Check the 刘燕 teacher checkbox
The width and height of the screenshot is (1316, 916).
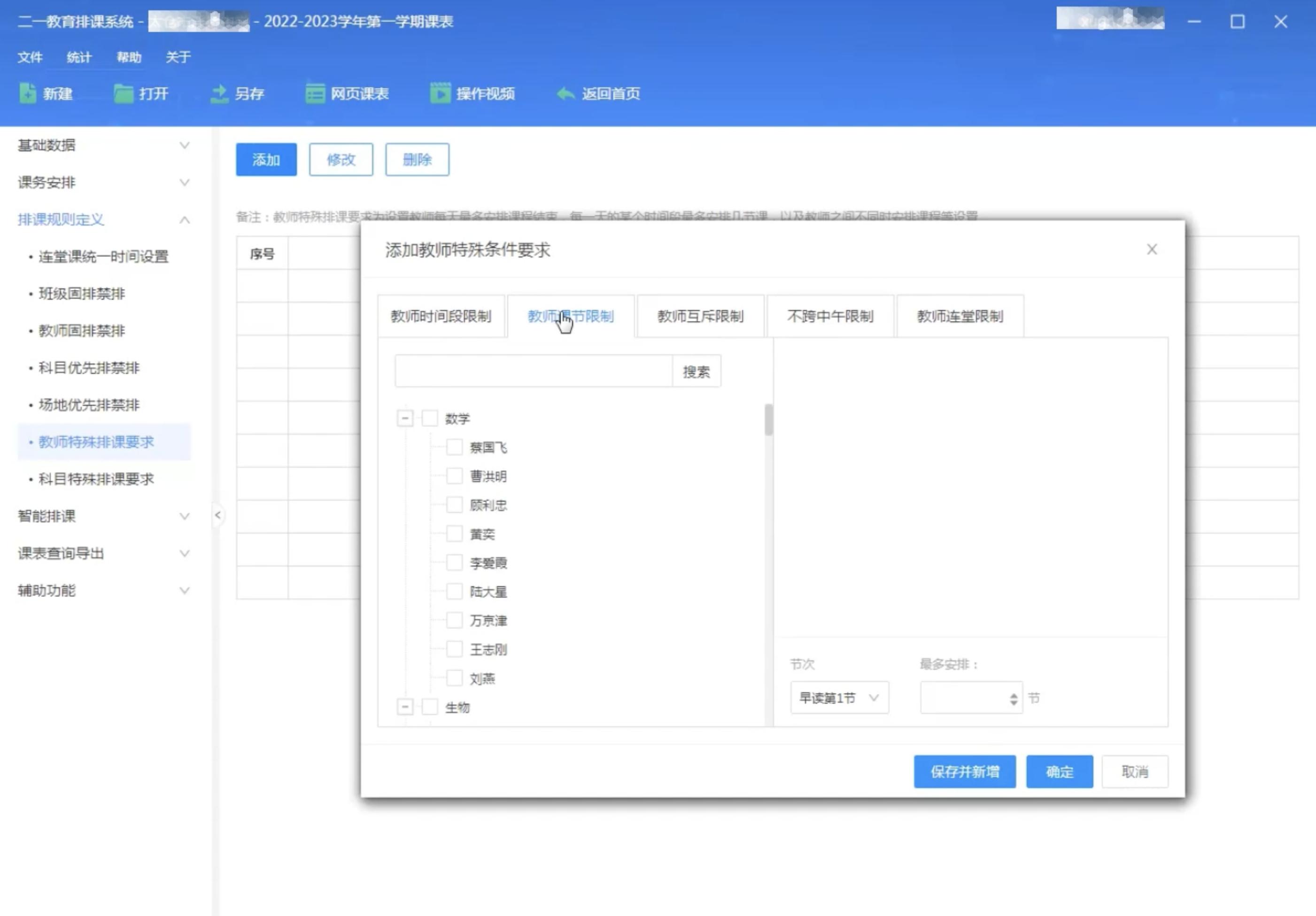(455, 678)
